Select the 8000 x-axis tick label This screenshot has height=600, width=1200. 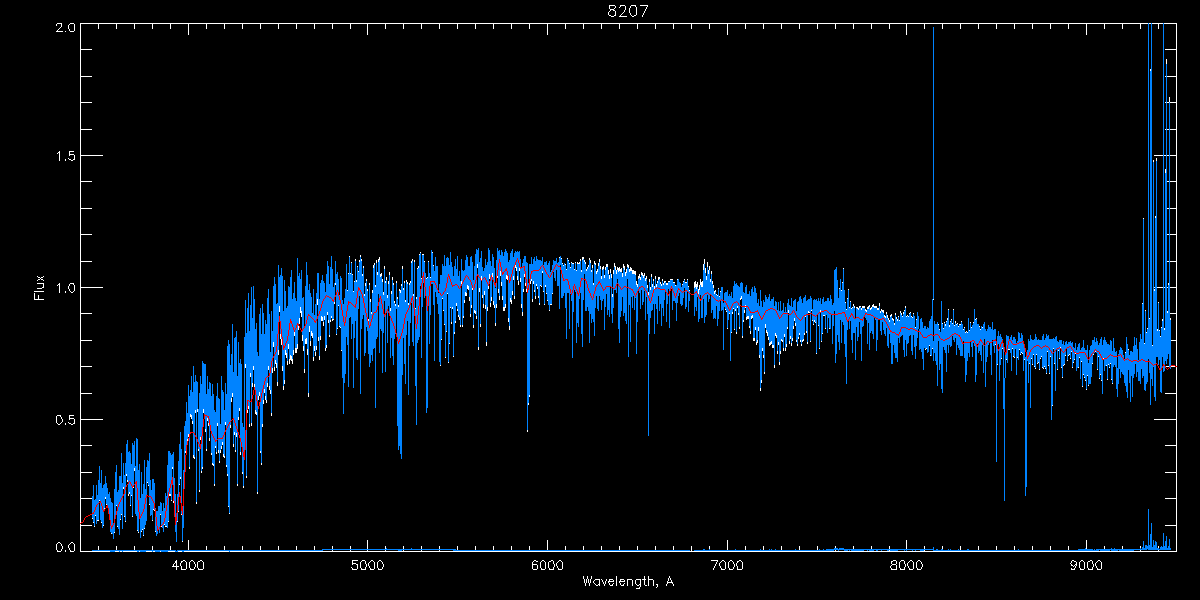coord(906,565)
